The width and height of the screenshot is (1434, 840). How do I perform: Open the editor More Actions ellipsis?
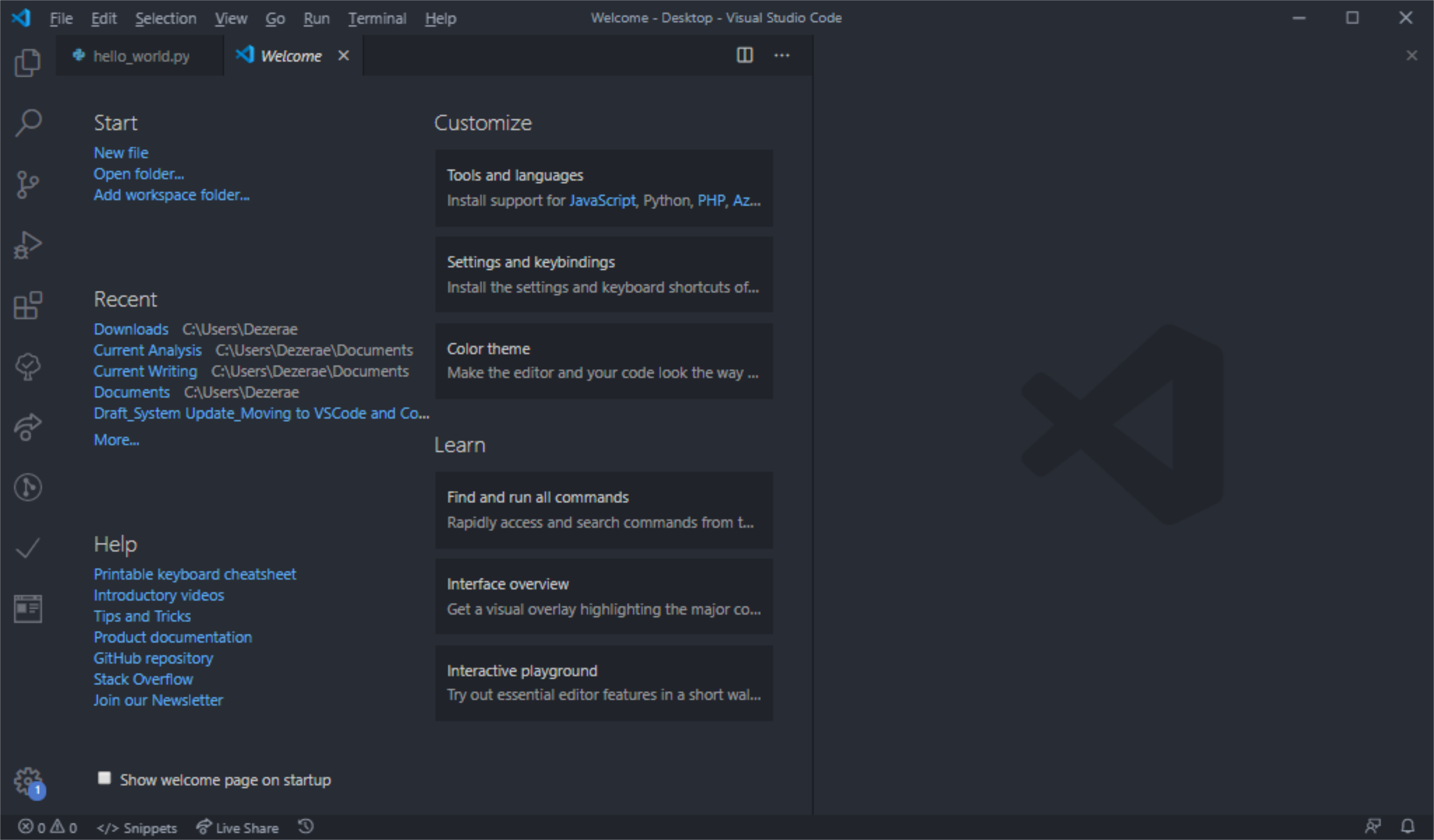point(782,55)
